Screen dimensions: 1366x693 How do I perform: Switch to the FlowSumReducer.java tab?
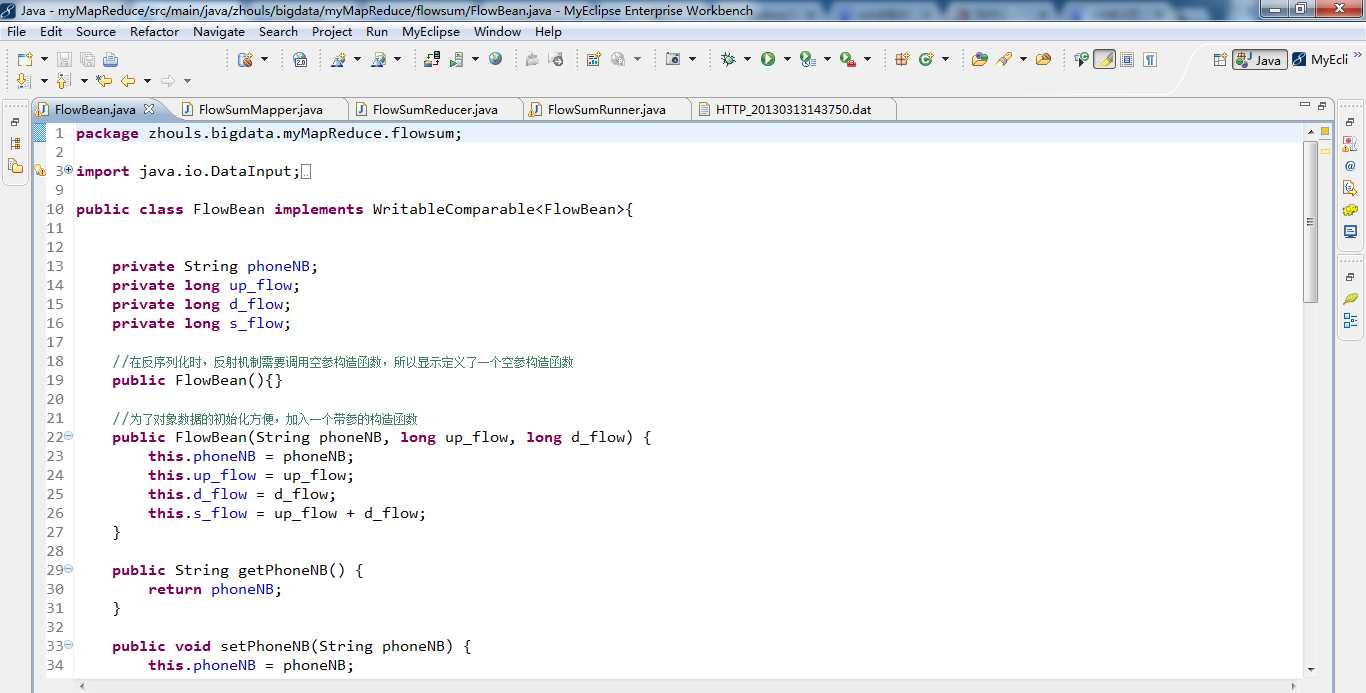(435, 109)
